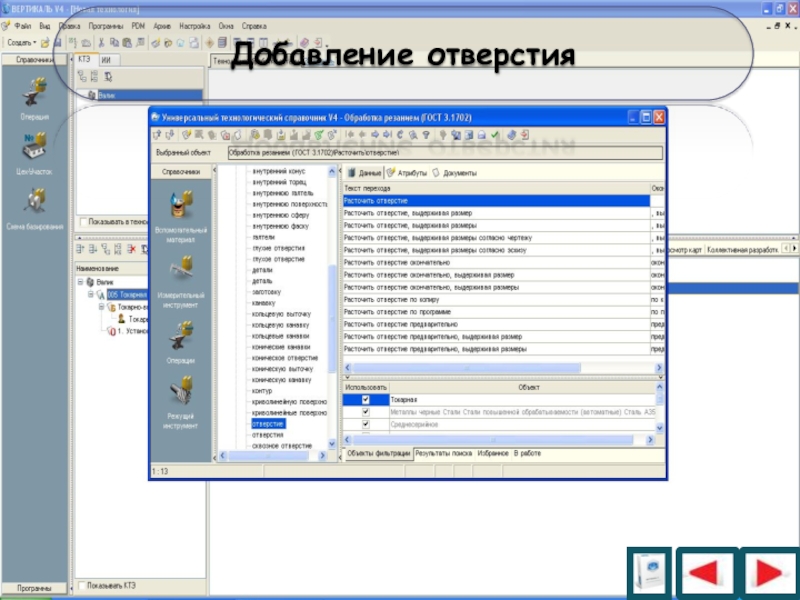Select tree item сквозное отверстие
This screenshot has height=600, width=800.
pyautogui.click(x=282, y=446)
